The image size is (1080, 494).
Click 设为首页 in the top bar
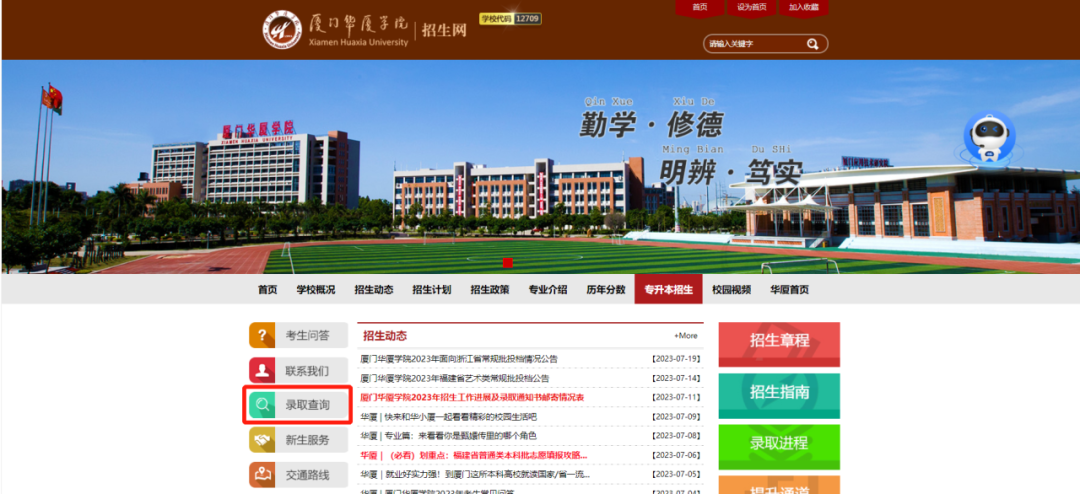pos(752,7)
